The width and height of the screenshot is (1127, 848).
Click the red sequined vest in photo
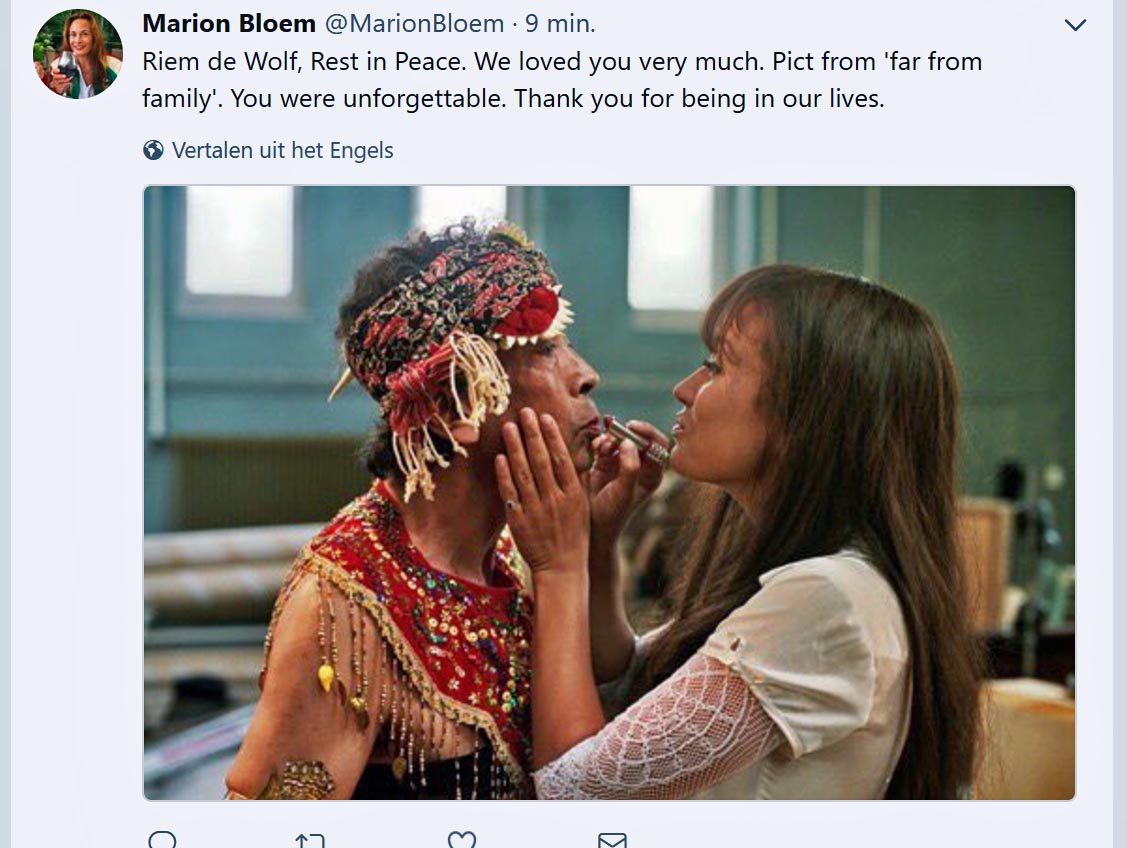pyautogui.click(x=420, y=620)
